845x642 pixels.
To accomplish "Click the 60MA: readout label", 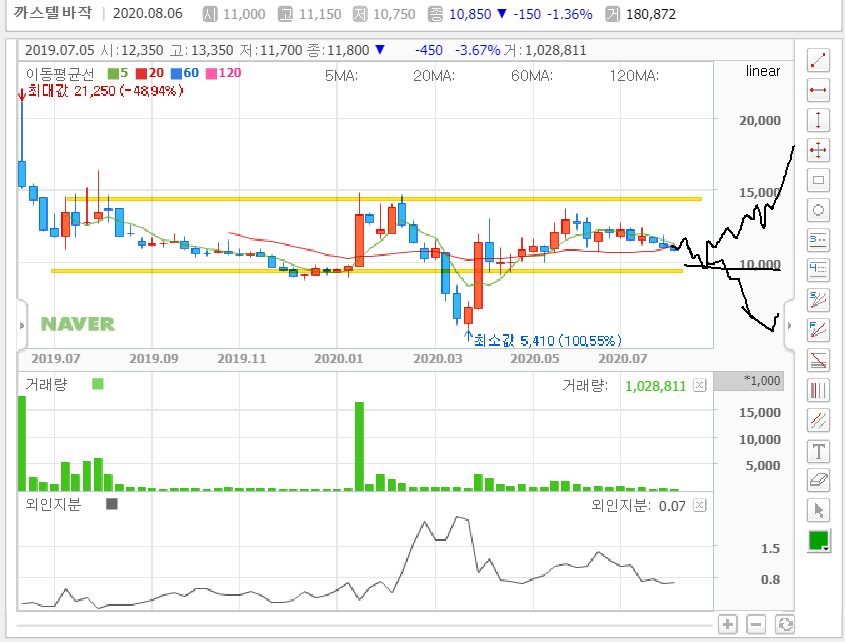I will click(532, 76).
